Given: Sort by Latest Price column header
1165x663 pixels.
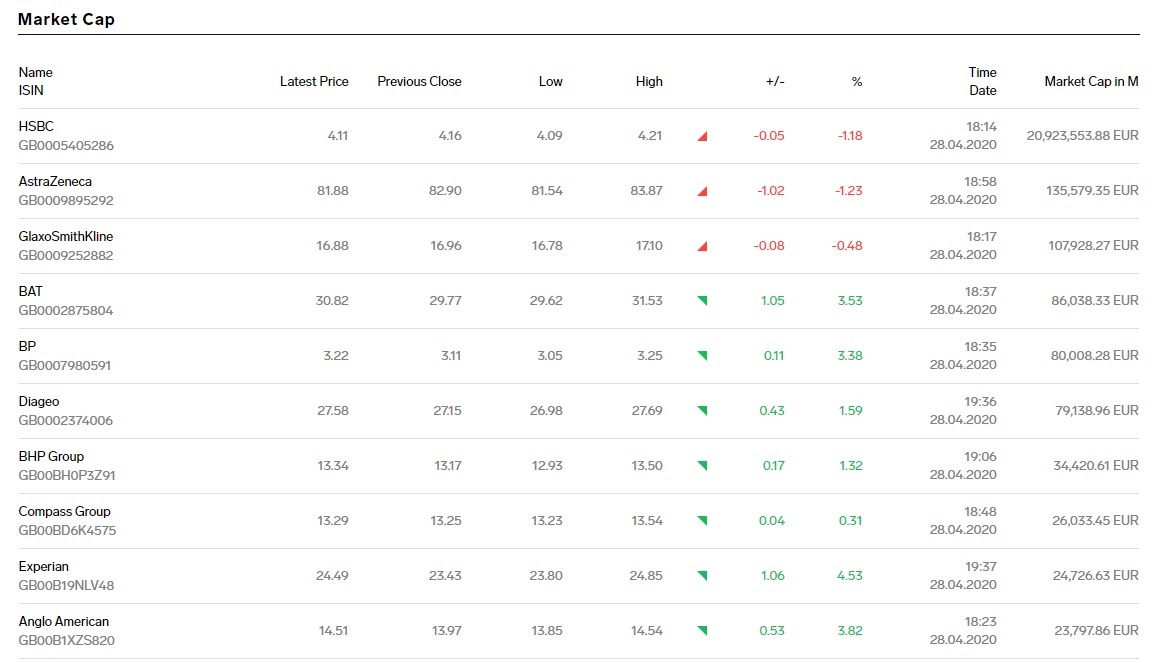Looking at the screenshot, I should click(314, 82).
